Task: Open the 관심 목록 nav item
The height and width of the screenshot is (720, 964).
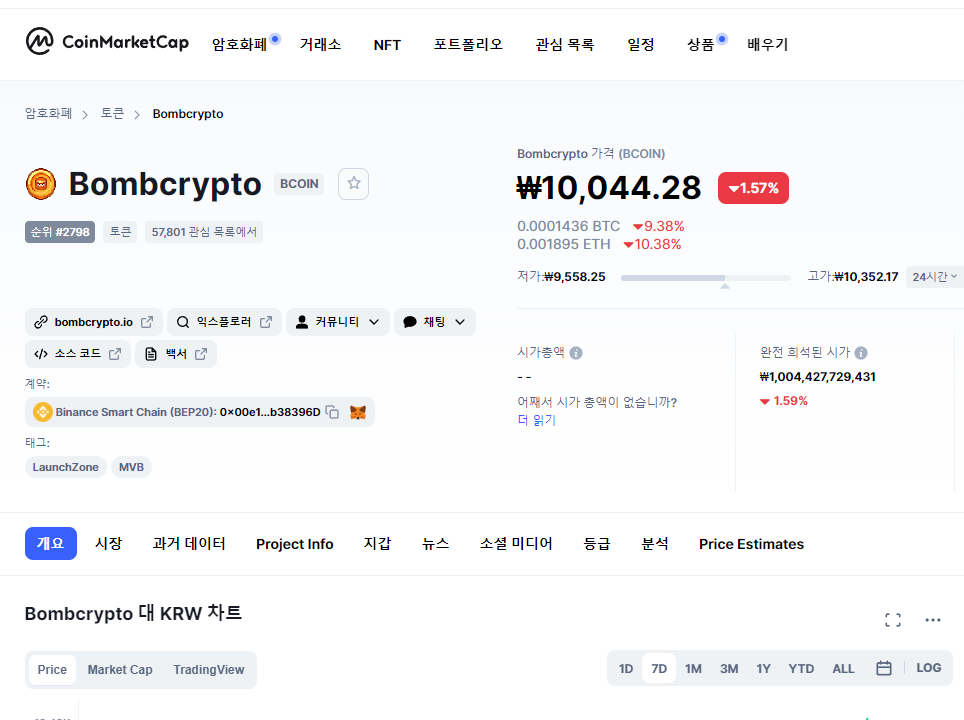Action: [564, 45]
